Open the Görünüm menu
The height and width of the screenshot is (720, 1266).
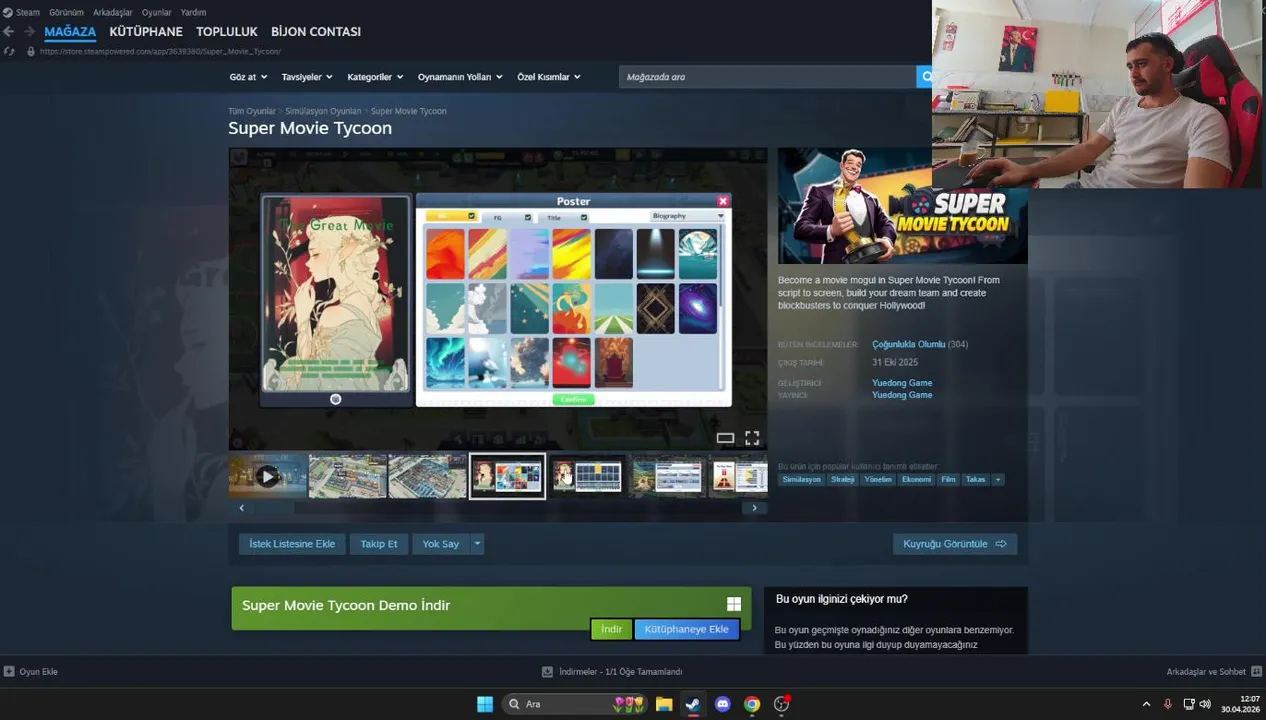coord(66,12)
